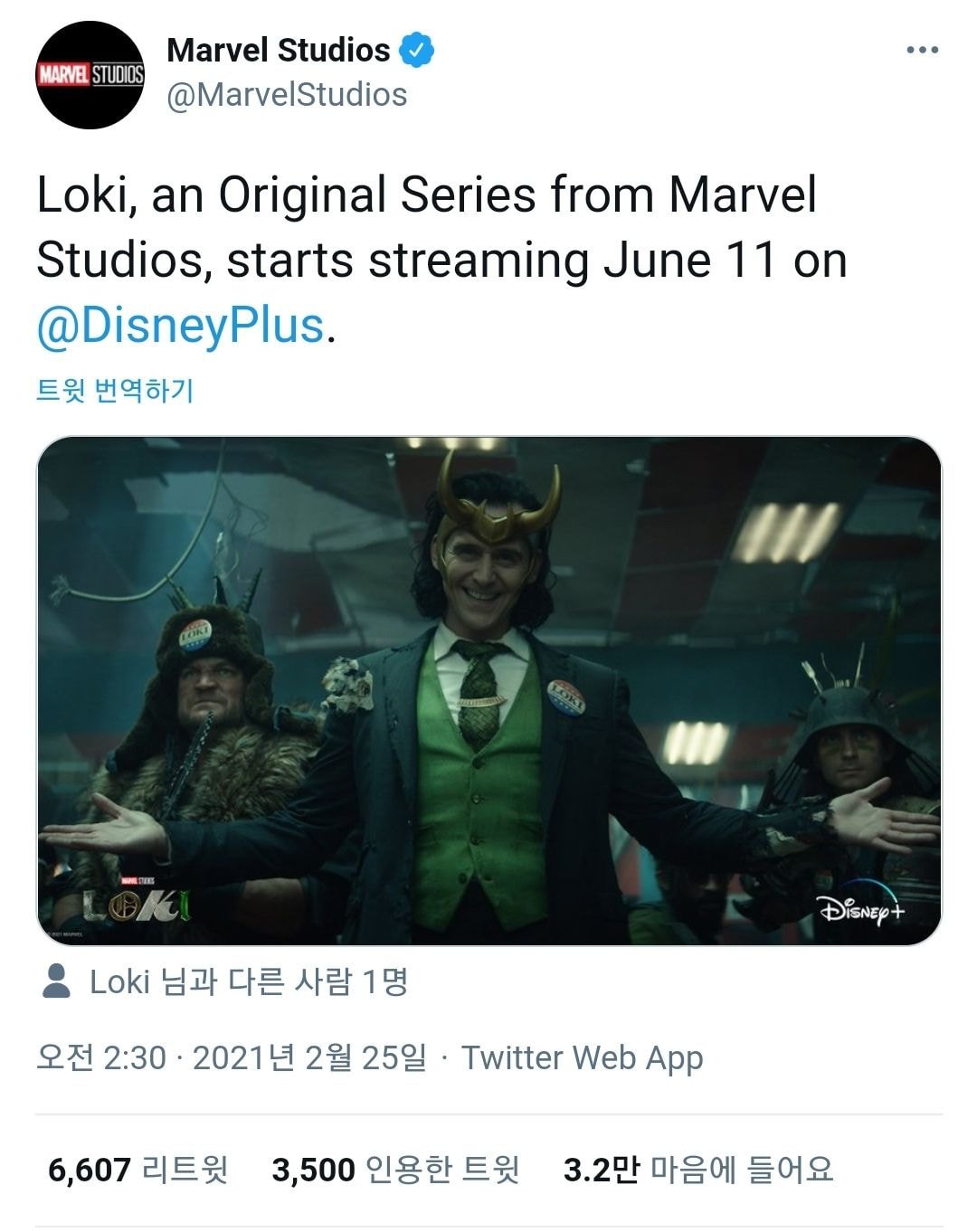977x1232 pixels.
Task: Open the Loki promotional photo
Action: 488,691
